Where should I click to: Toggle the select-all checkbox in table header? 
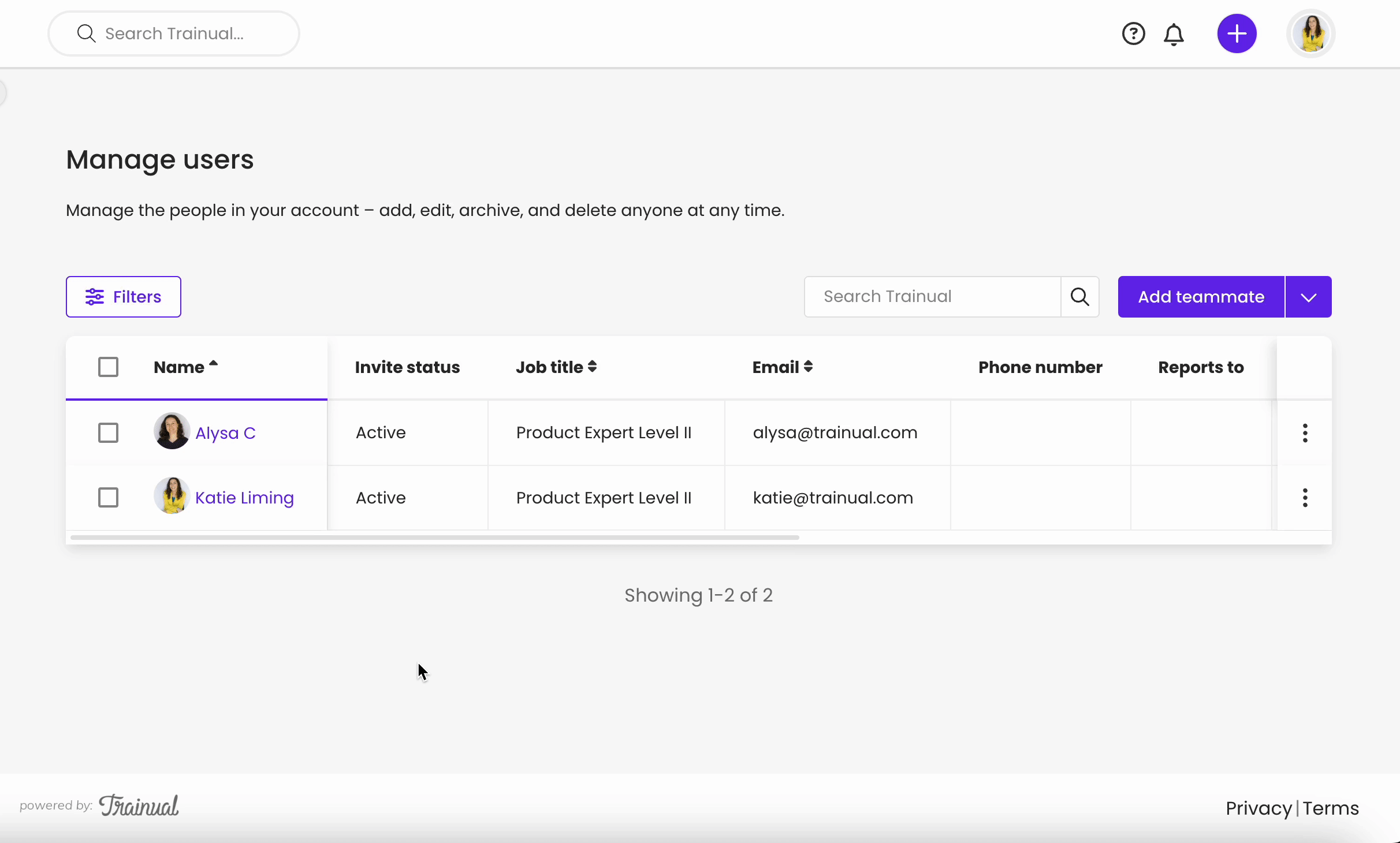click(108, 367)
